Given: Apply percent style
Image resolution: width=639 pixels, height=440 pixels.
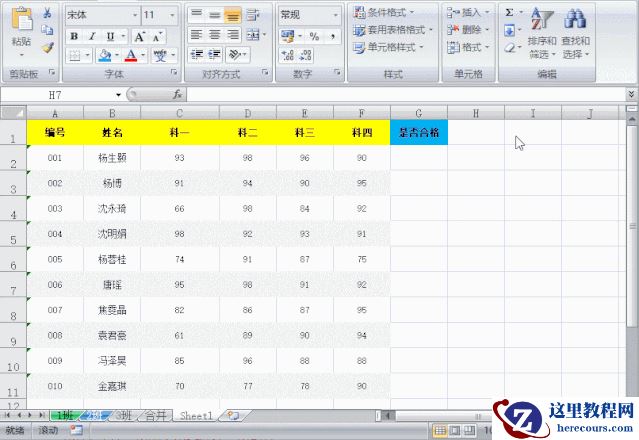Looking at the screenshot, I should pos(314,36).
